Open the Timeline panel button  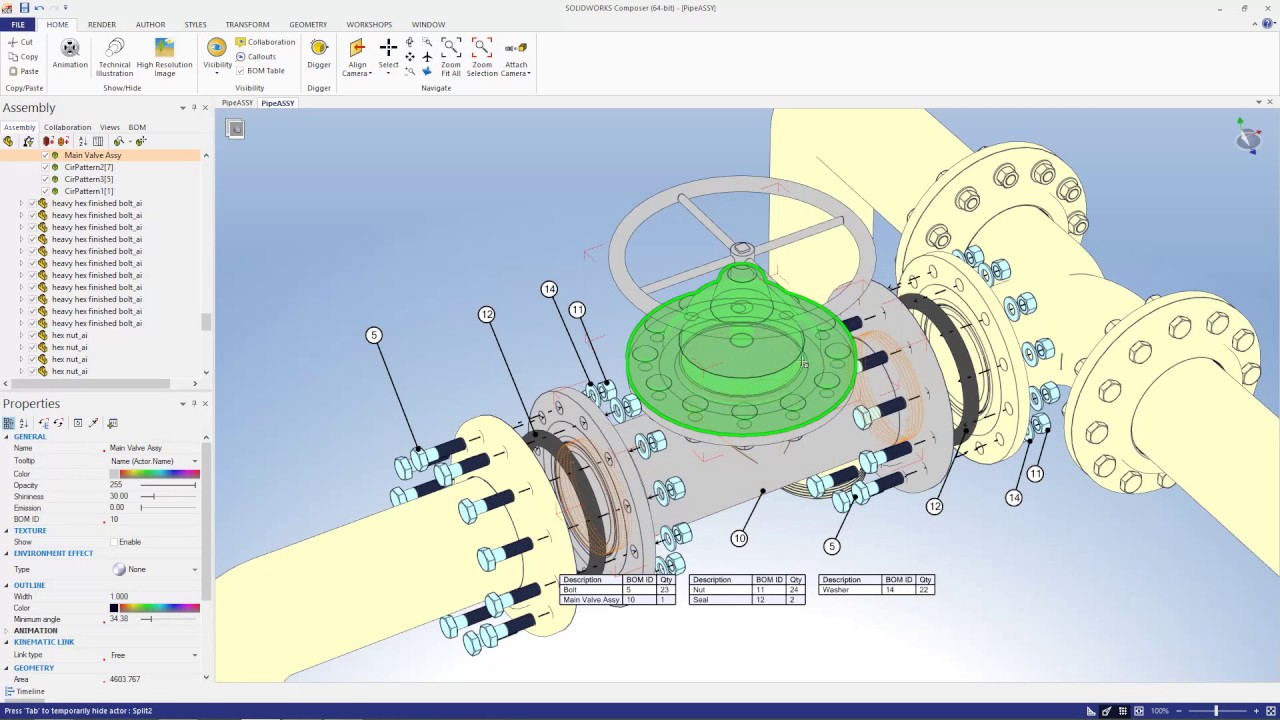click(24, 691)
